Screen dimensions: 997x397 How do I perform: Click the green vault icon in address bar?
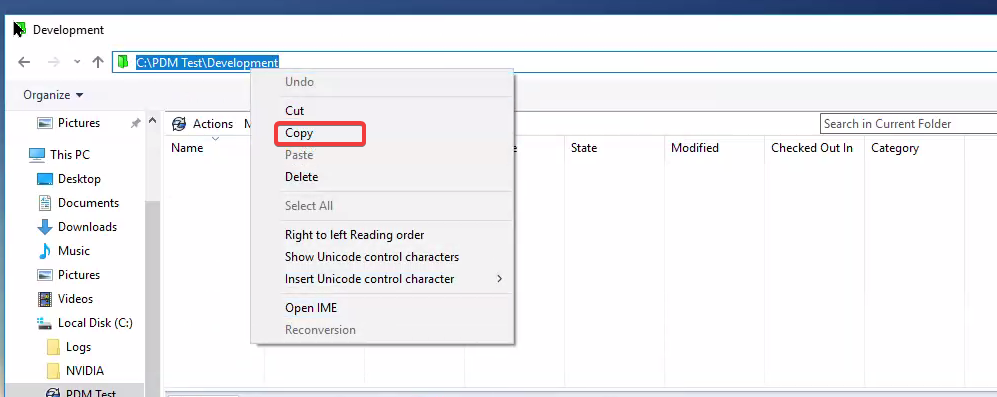coord(123,62)
